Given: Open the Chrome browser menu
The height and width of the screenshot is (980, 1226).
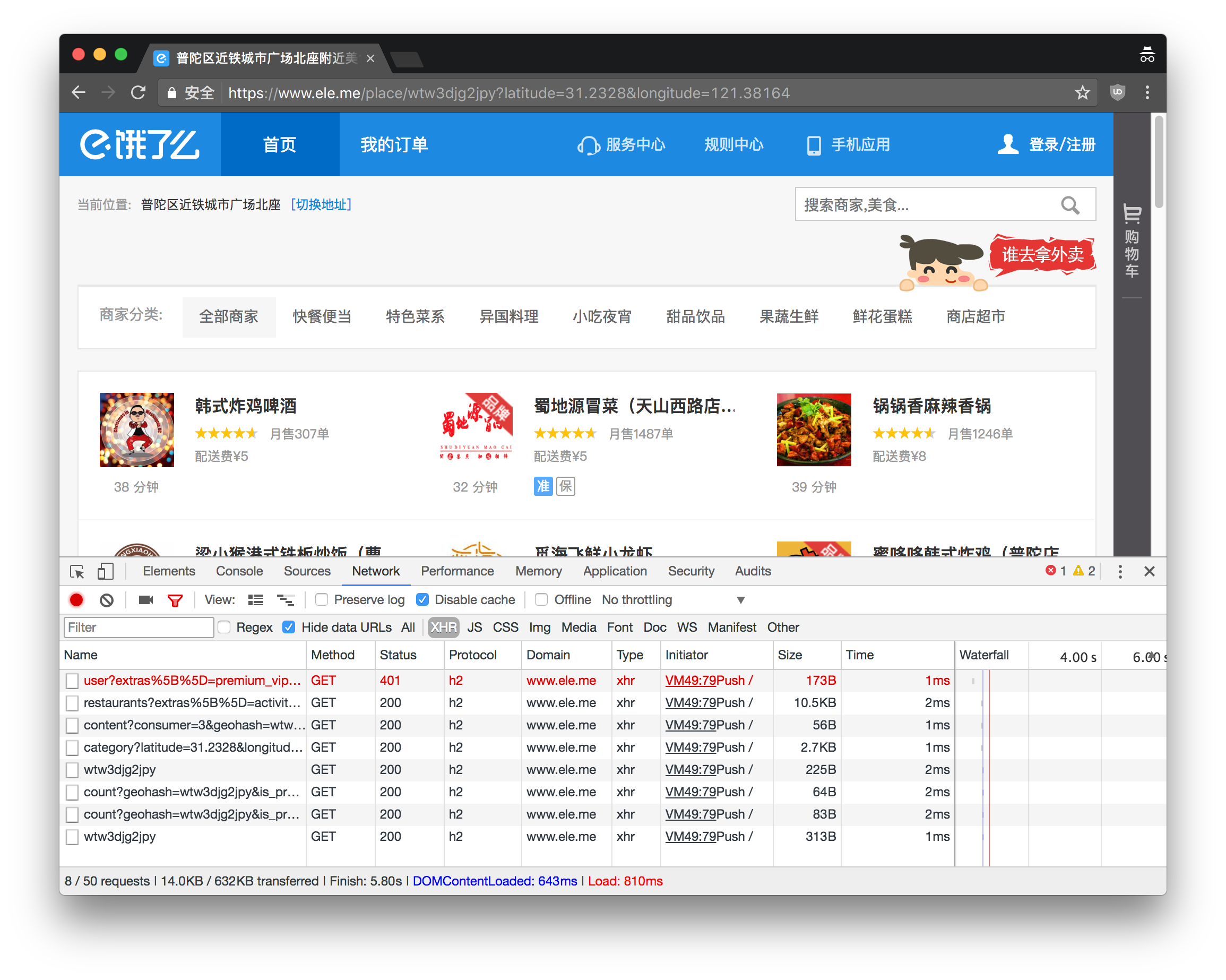Looking at the screenshot, I should [1147, 92].
